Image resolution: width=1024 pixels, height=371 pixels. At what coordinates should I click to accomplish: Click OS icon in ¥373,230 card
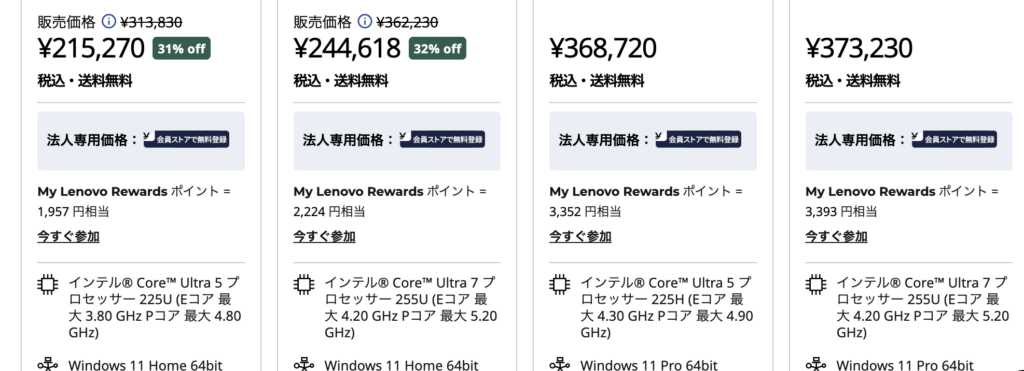click(815, 364)
